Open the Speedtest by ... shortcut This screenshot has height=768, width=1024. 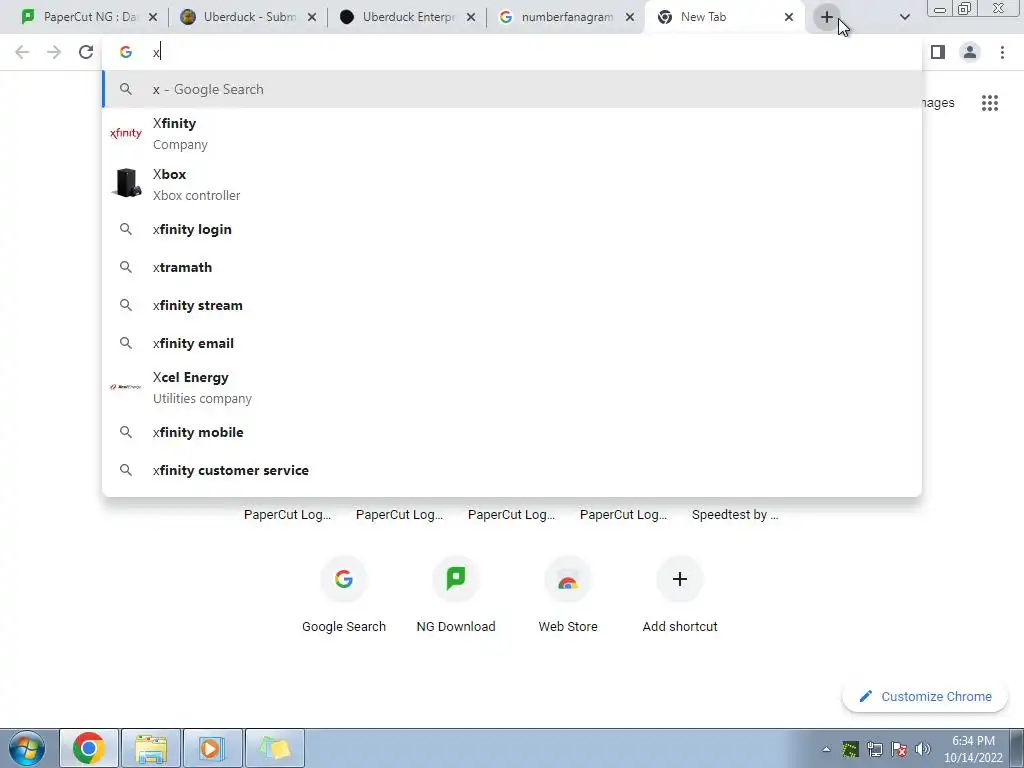tap(735, 515)
